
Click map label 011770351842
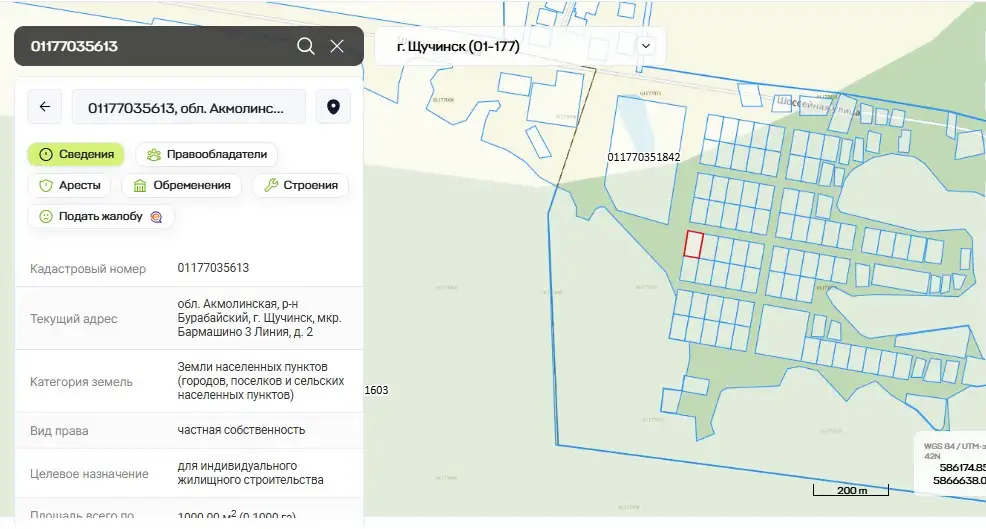pyautogui.click(x=643, y=157)
